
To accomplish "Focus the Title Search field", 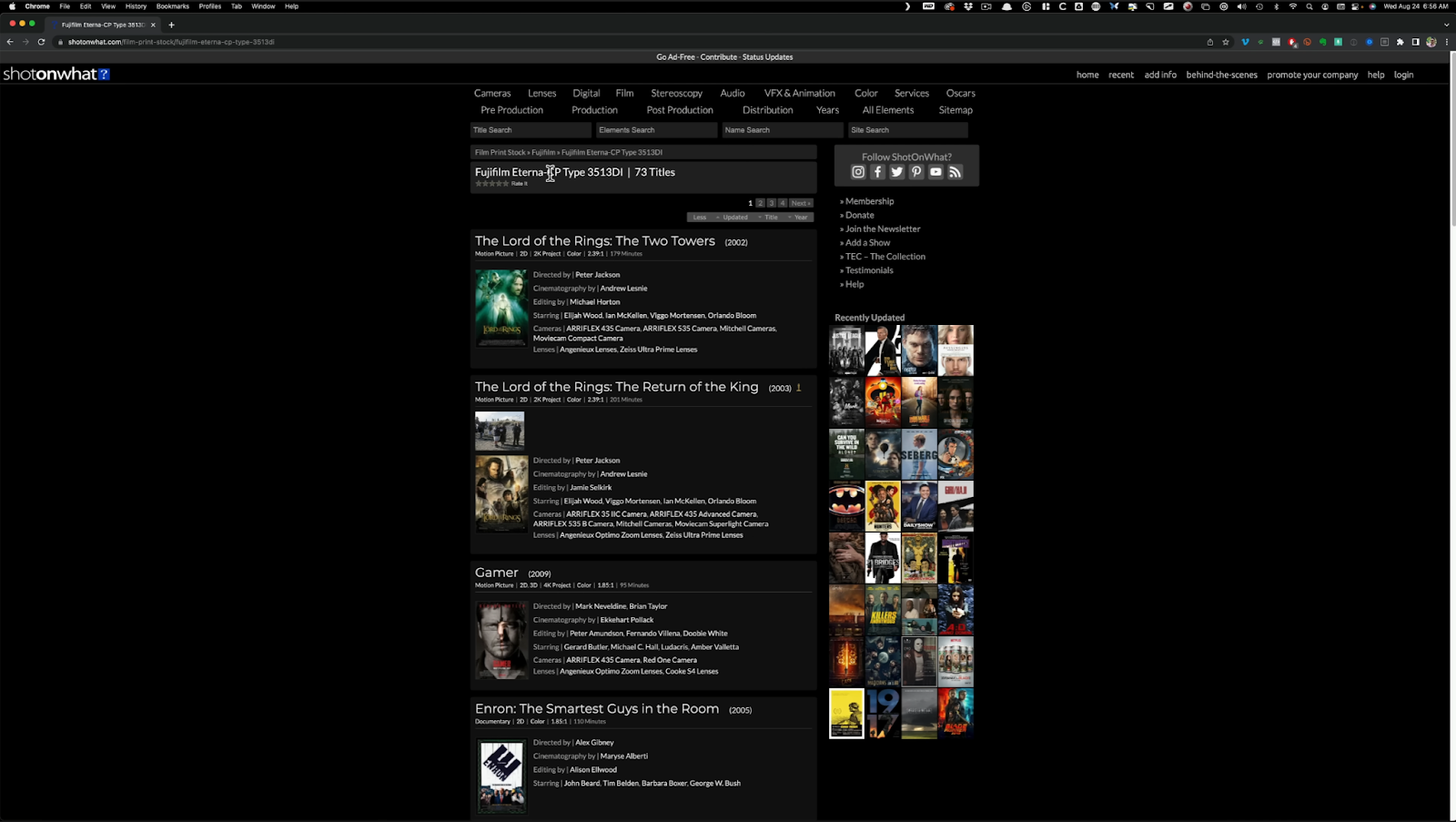I will [x=531, y=130].
